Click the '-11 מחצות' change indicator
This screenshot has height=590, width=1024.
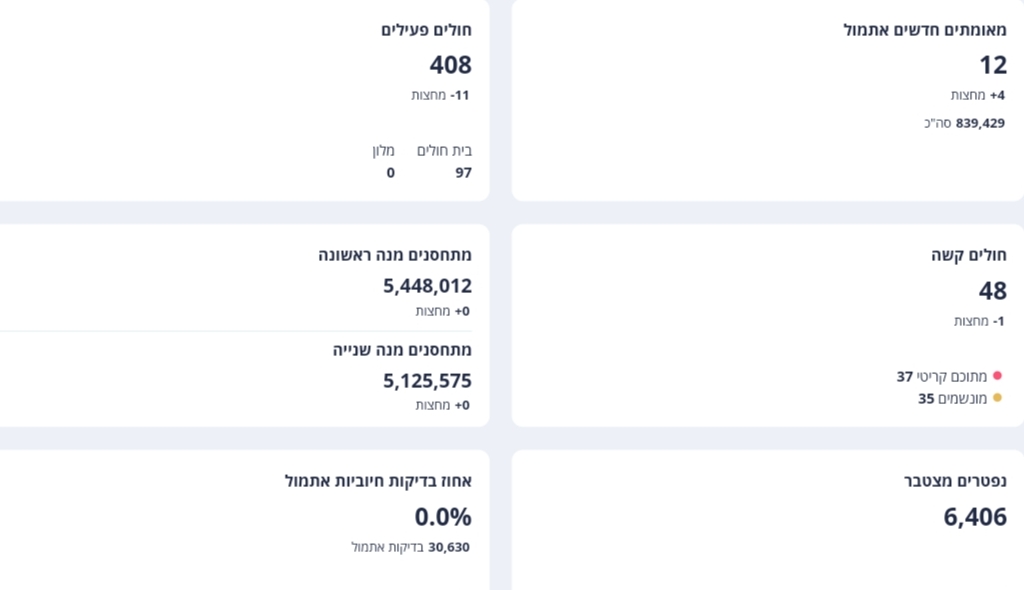point(440,95)
